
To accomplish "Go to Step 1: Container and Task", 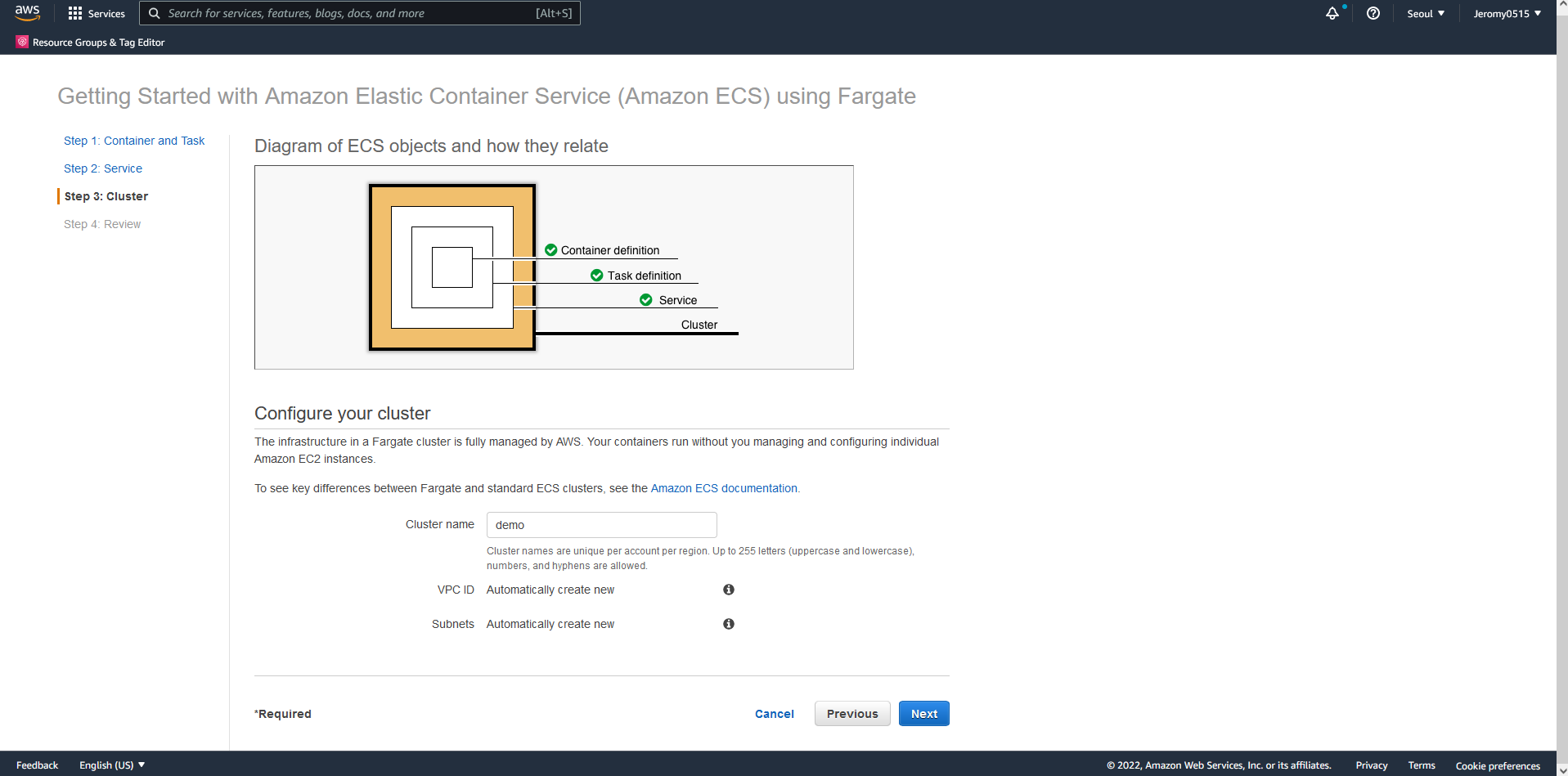I will [x=134, y=141].
